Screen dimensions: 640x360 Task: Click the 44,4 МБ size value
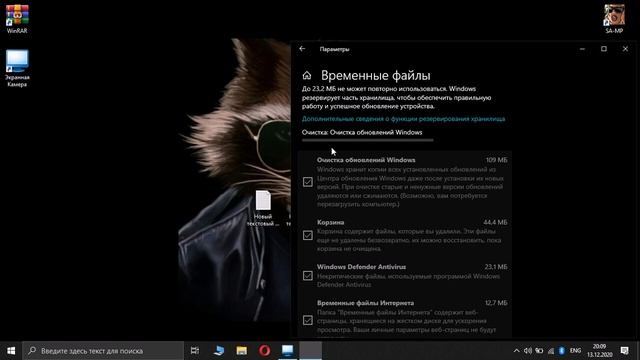pyautogui.click(x=495, y=222)
